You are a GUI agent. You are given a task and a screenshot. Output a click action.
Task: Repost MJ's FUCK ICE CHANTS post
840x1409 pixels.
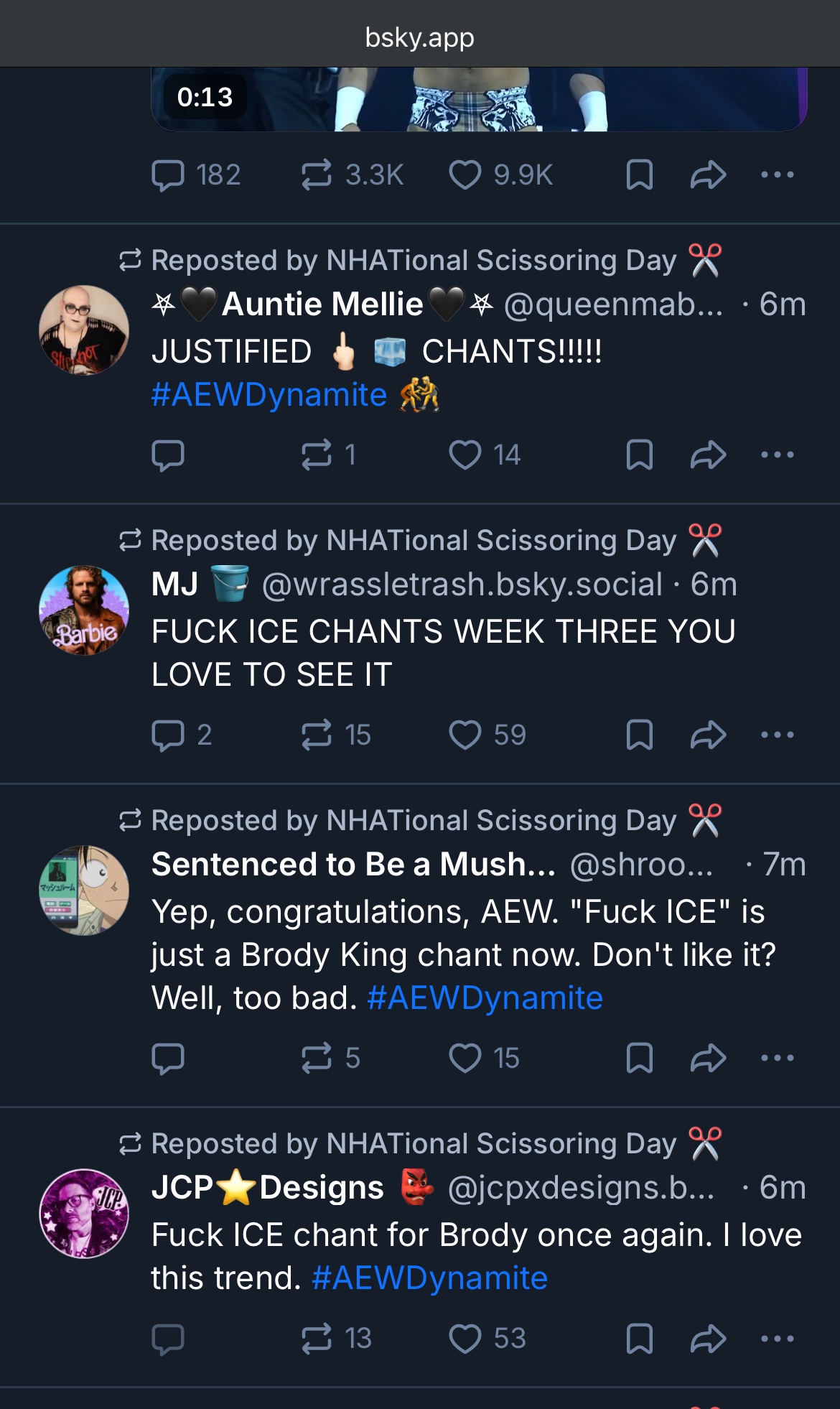coord(317,735)
